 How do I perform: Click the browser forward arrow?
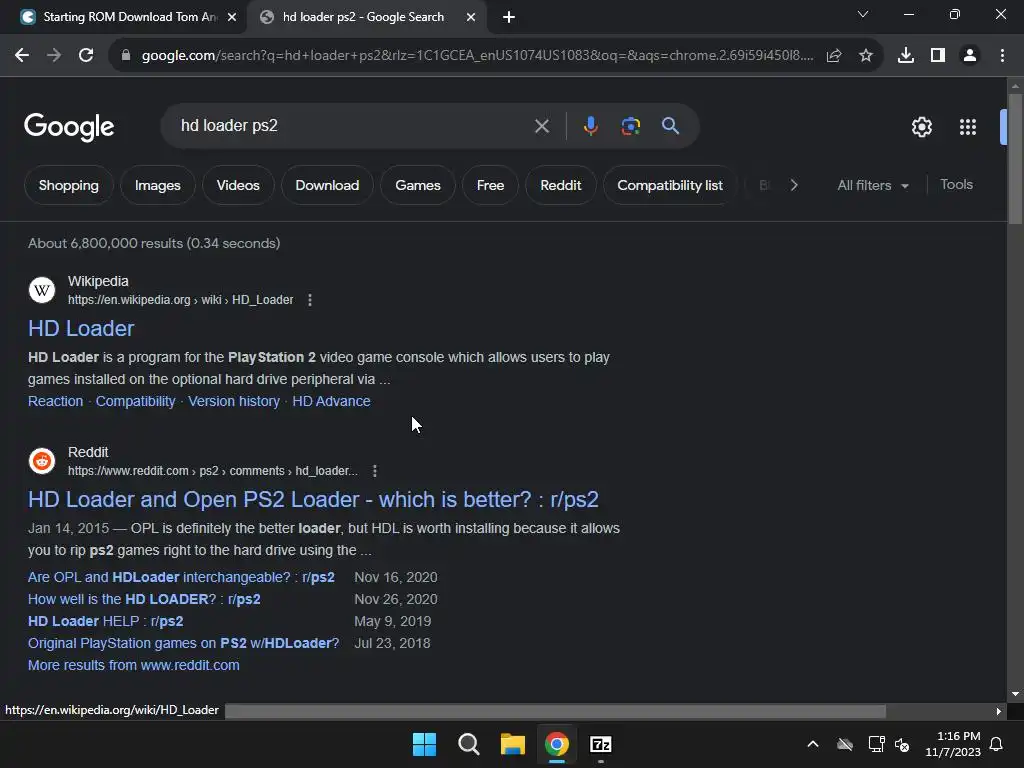pyautogui.click(x=54, y=56)
